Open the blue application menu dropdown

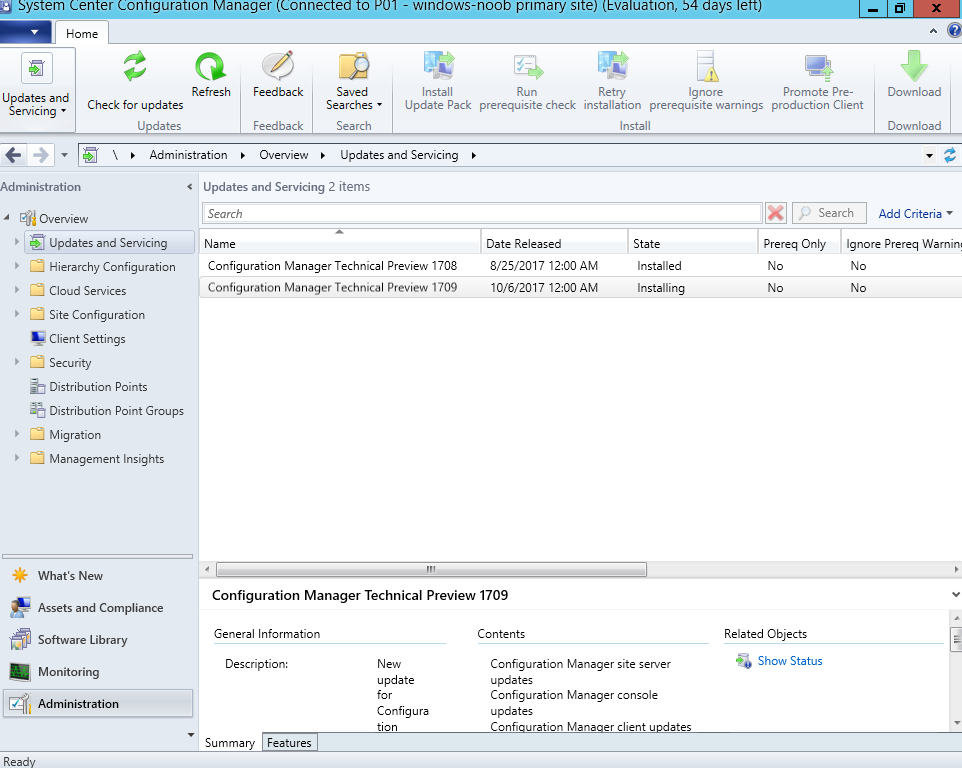[x=25, y=32]
